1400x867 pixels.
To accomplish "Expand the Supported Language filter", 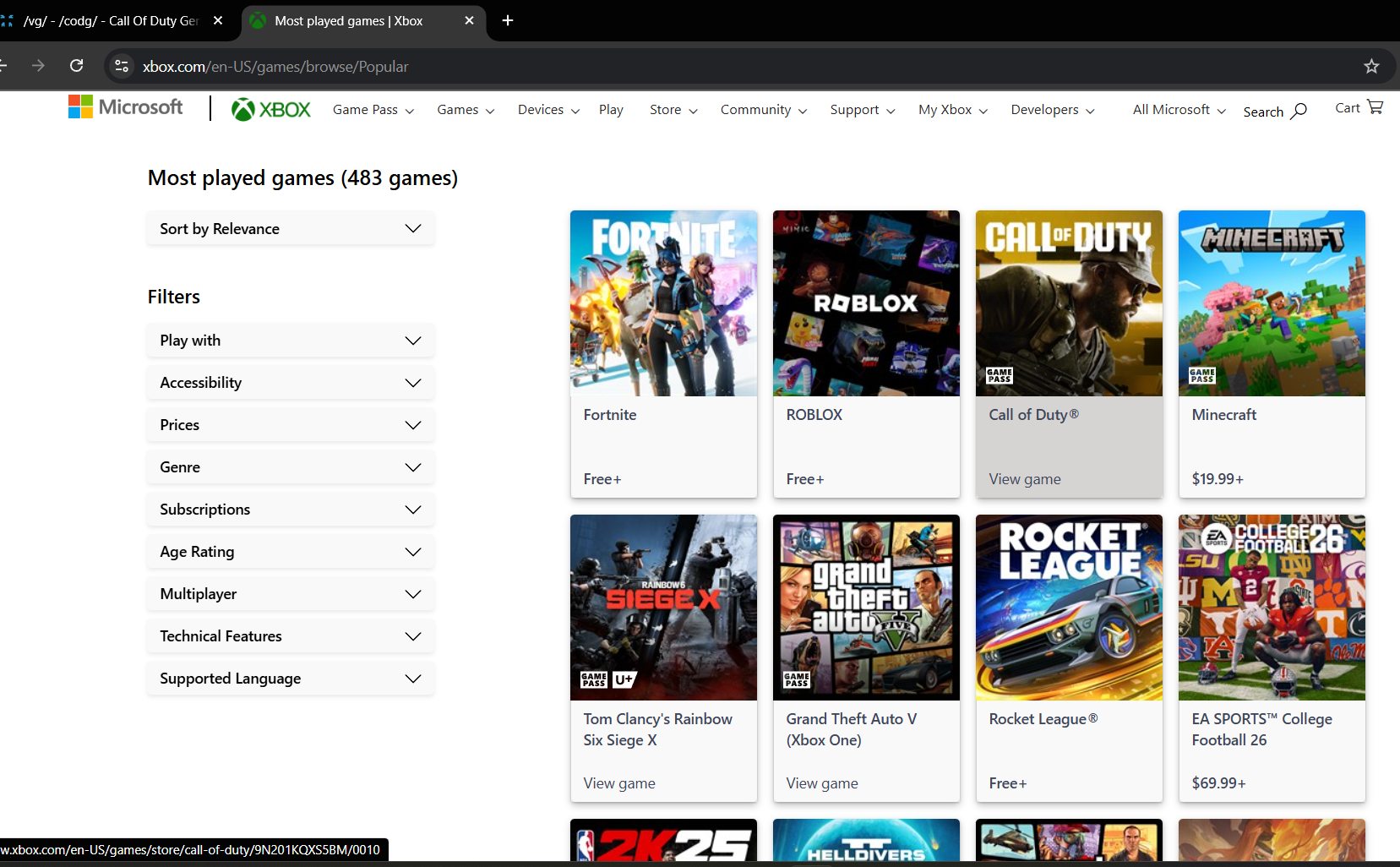I will pyautogui.click(x=291, y=679).
